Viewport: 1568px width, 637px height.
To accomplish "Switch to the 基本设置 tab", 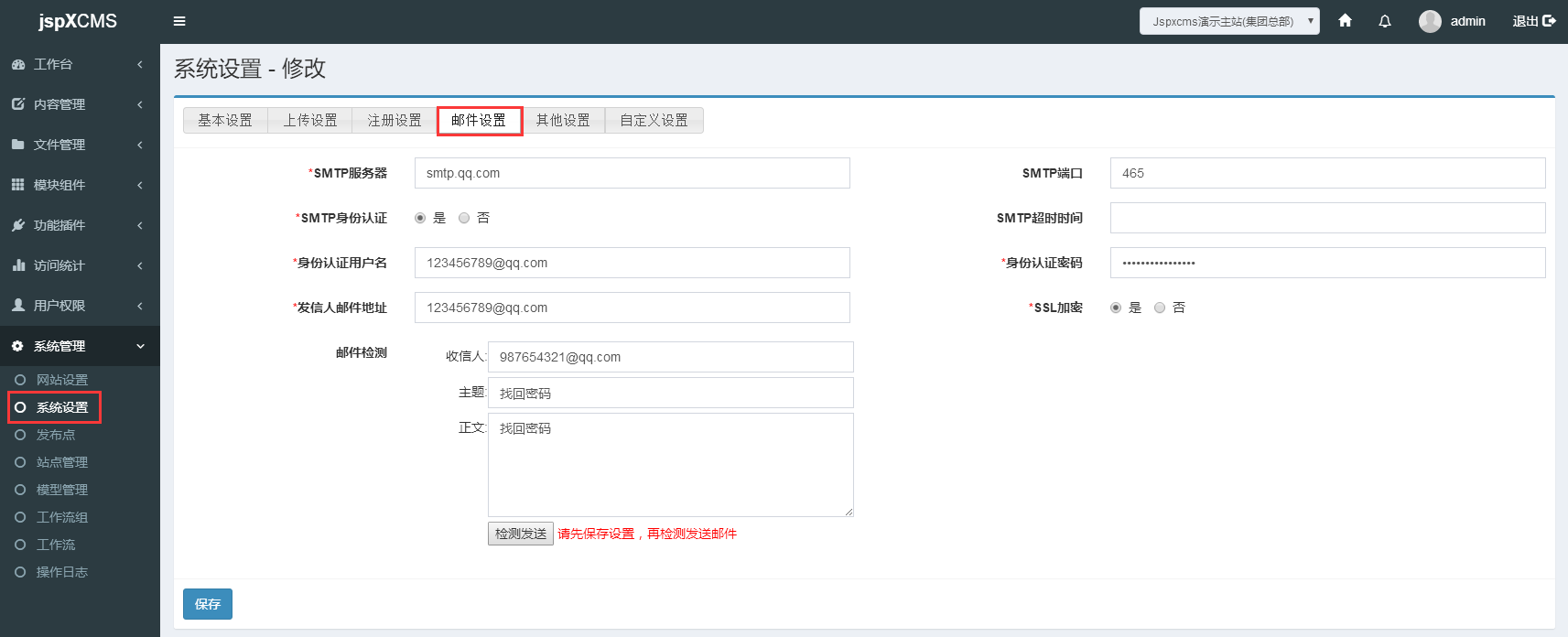I will [x=225, y=120].
